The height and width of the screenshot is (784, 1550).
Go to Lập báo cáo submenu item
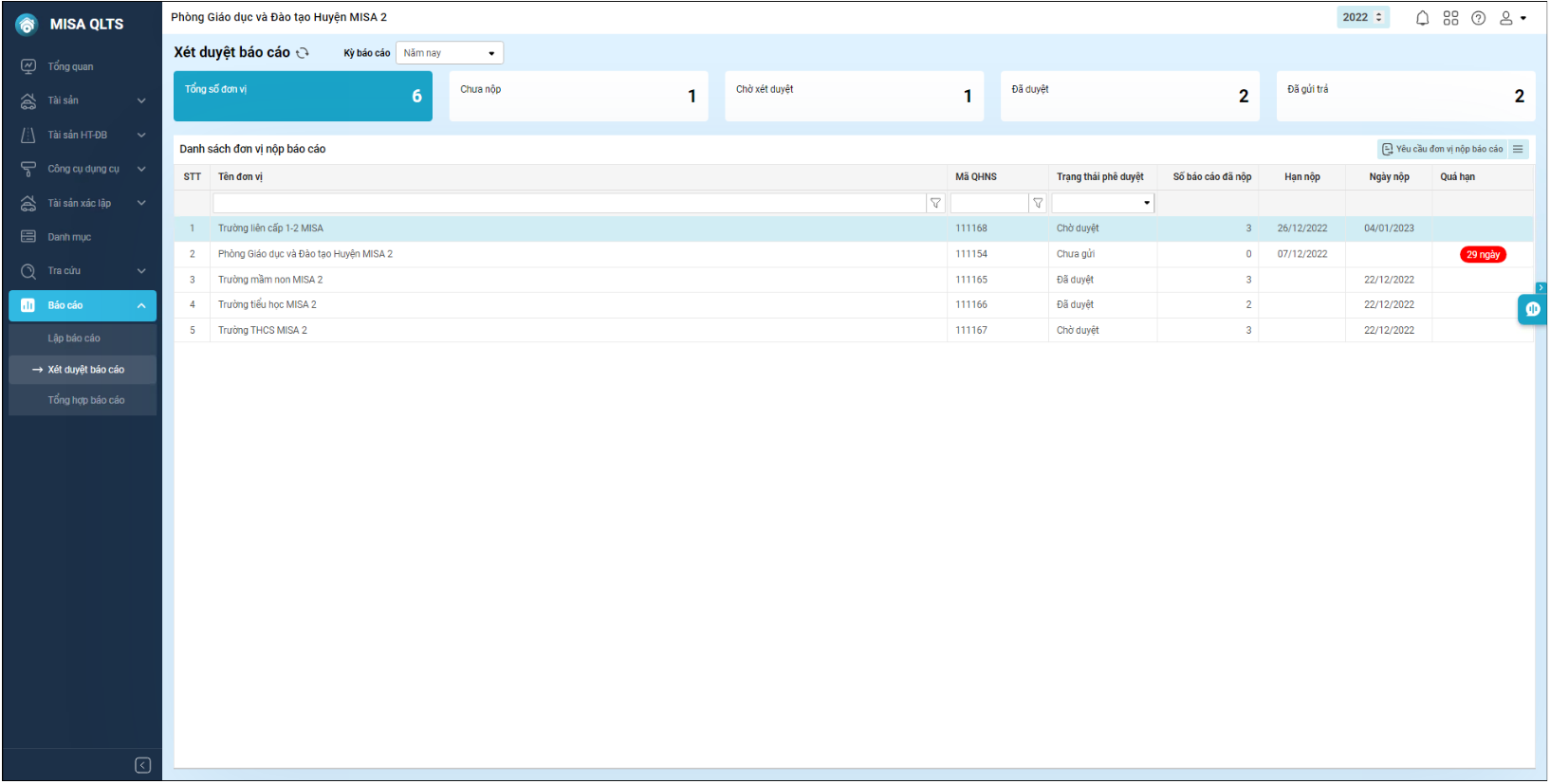click(x=74, y=338)
